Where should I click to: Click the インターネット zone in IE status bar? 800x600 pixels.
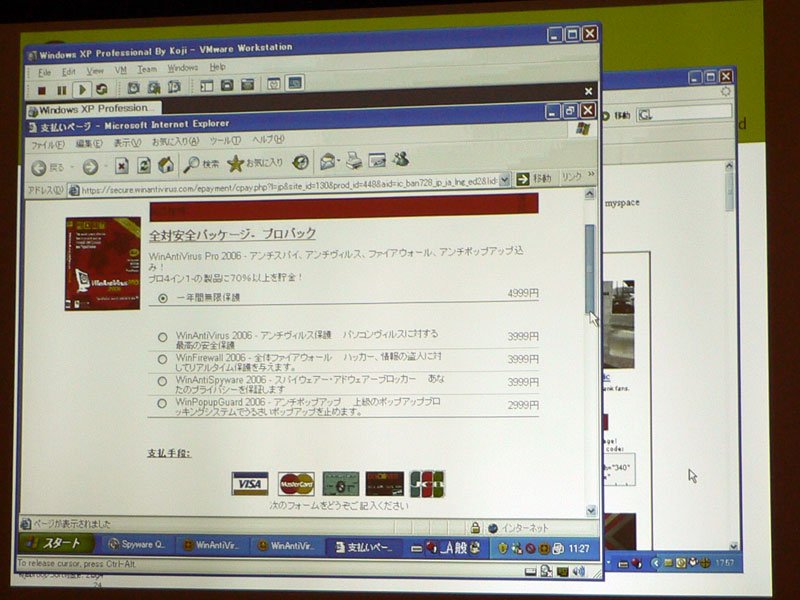coord(518,528)
